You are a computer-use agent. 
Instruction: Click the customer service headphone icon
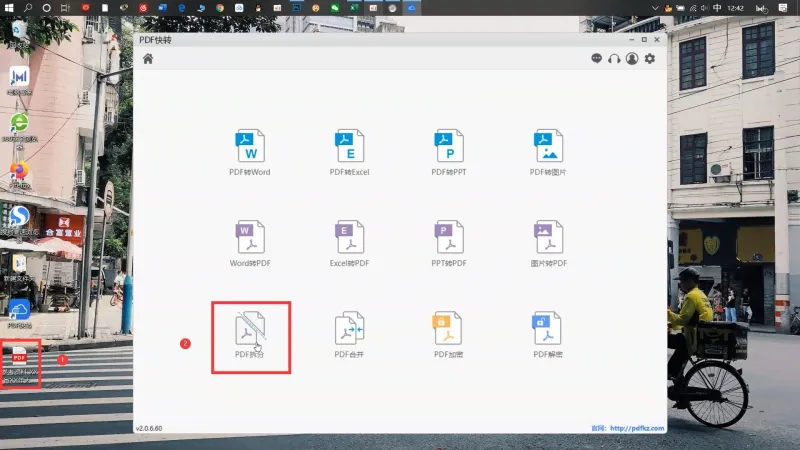(x=614, y=59)
